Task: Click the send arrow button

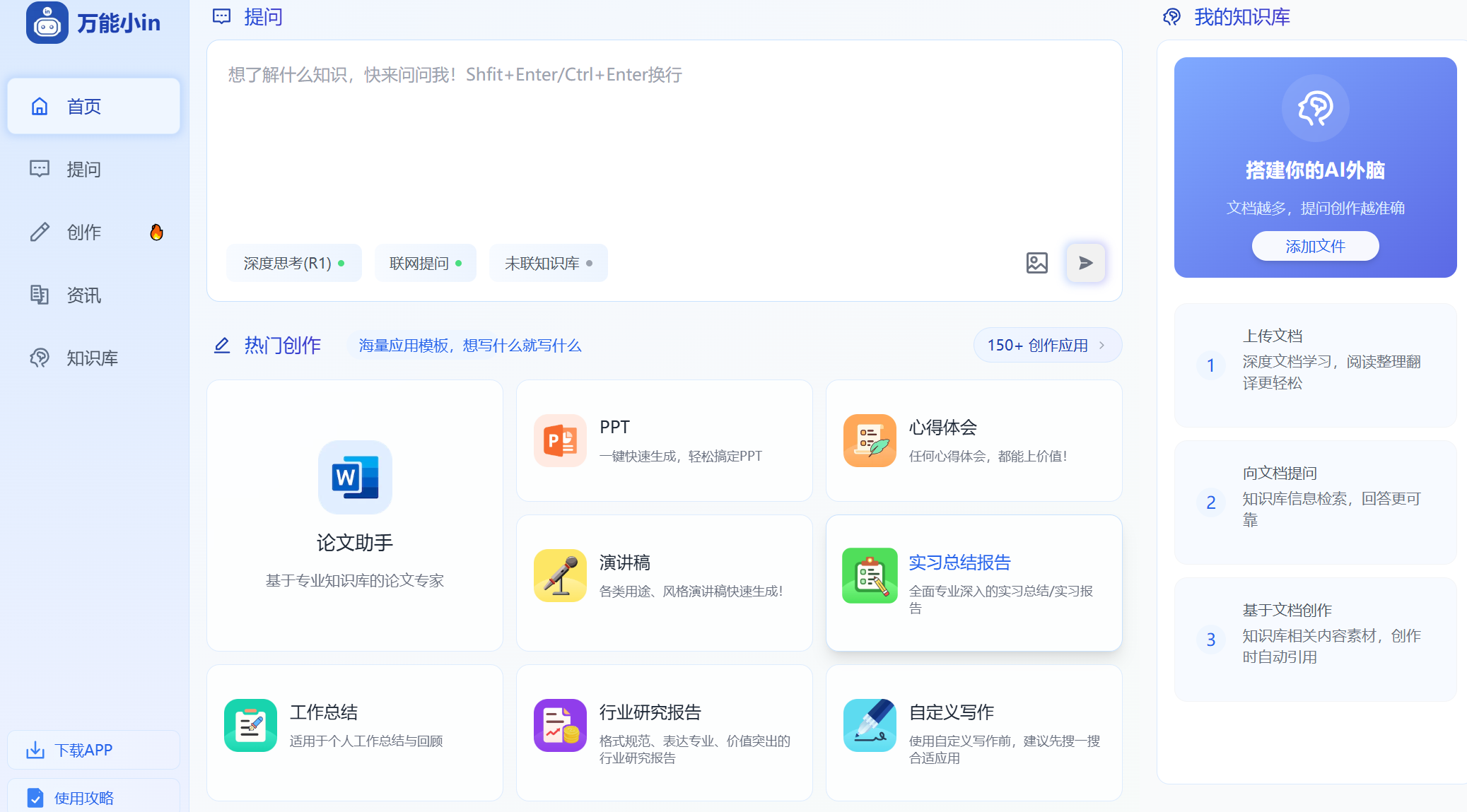Action: coord(1086,263)
